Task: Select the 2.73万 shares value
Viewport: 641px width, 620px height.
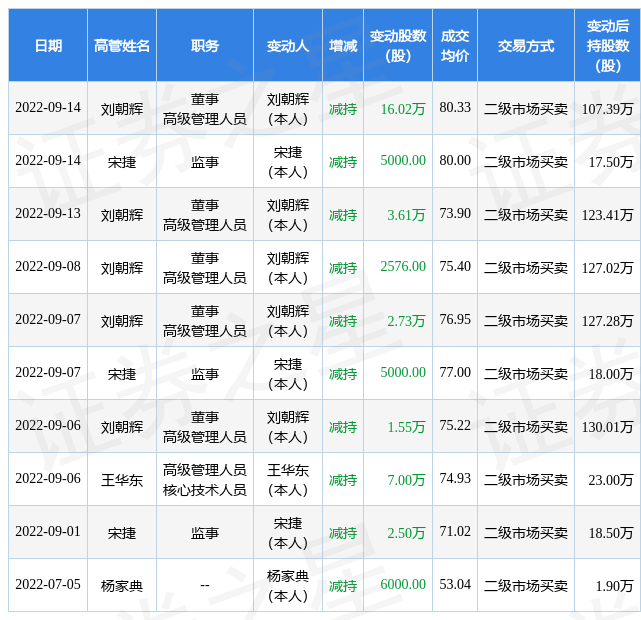Action: click(406, 321)
